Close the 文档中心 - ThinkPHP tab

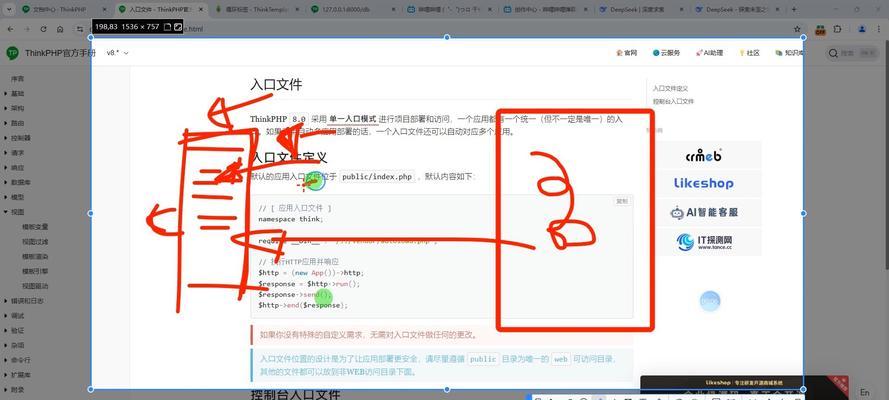coord(105,10)
